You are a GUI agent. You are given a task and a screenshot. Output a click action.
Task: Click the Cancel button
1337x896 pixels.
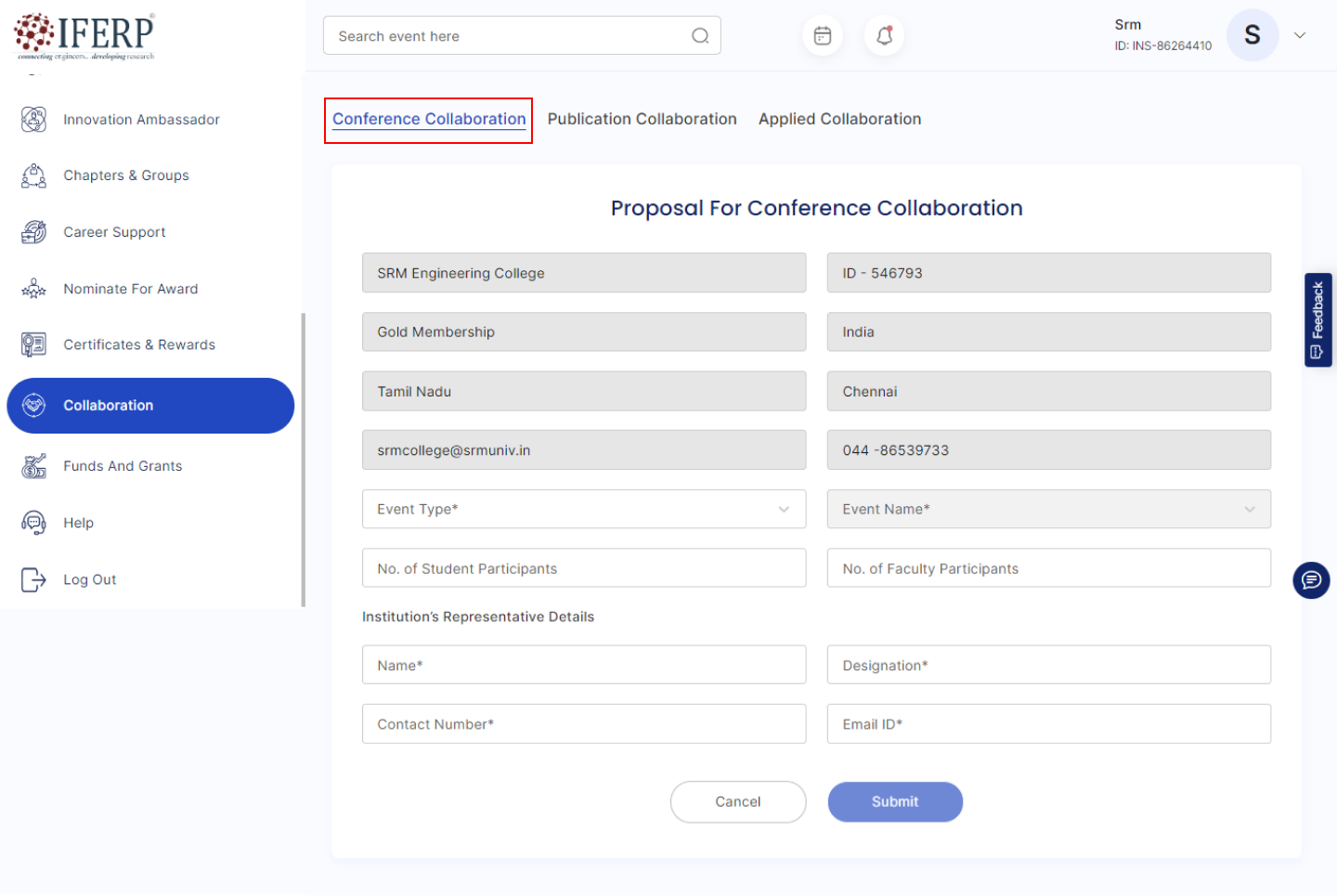pos(737,801)
